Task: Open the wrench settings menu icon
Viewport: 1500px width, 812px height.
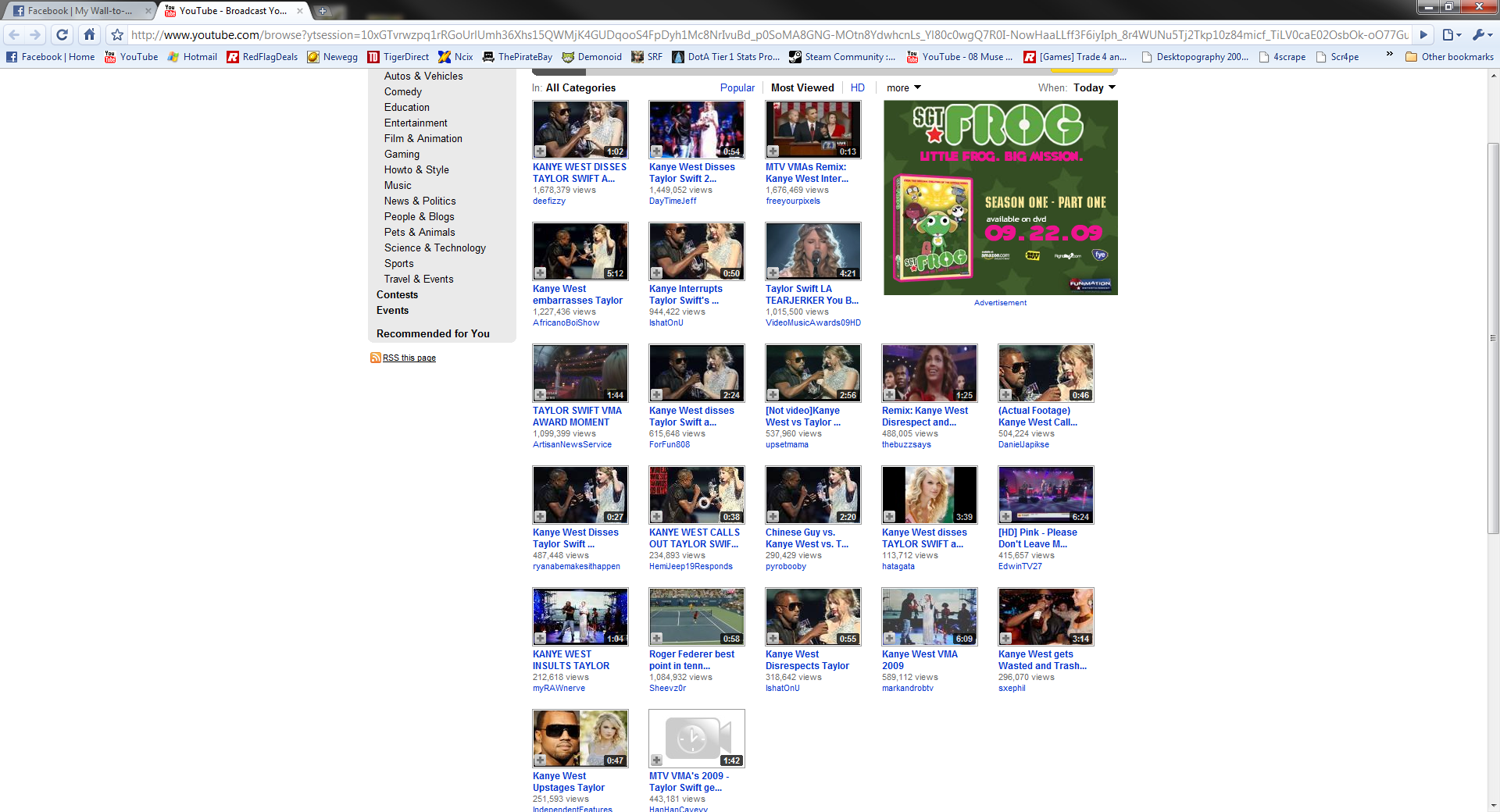Action: tap(1480, 34)
